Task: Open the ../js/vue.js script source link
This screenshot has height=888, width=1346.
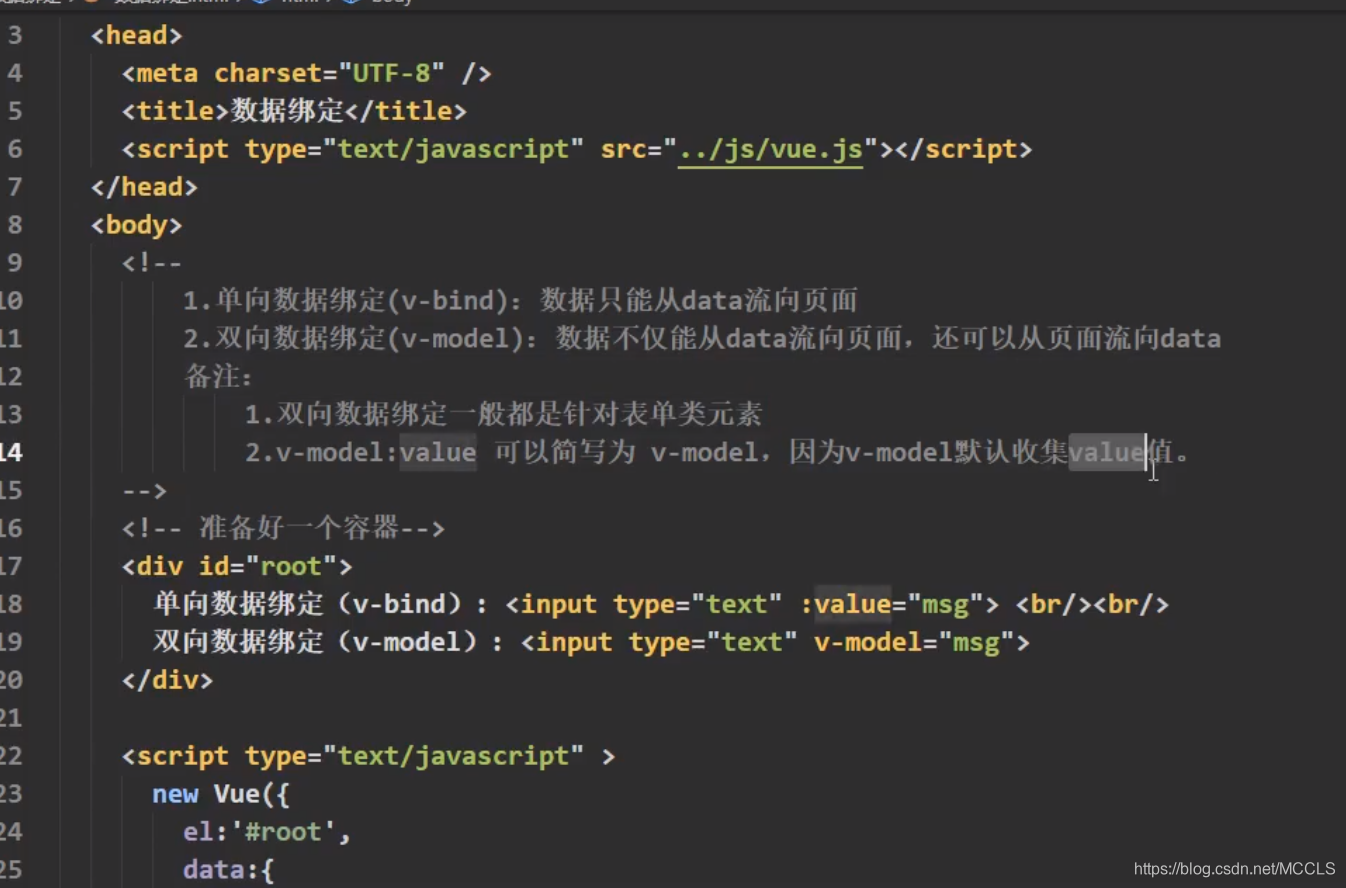Action: tap(770, 149)
